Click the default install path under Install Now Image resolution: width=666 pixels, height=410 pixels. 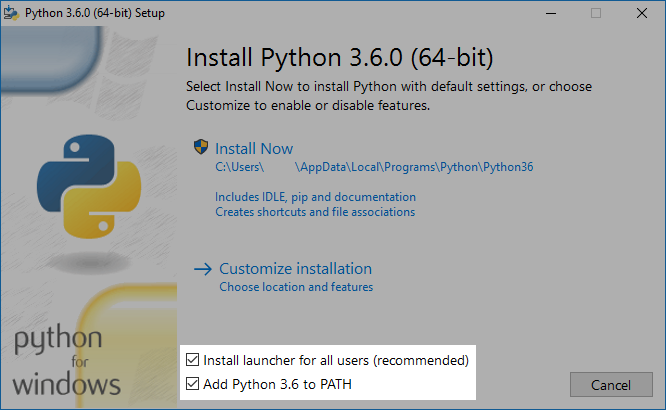pos(374,167)
